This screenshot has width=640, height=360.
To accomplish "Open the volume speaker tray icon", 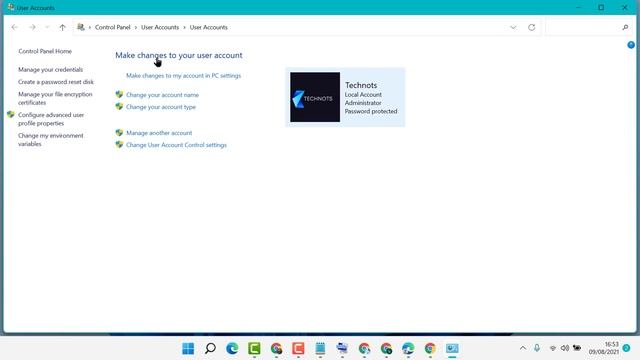I will point(565,348).
